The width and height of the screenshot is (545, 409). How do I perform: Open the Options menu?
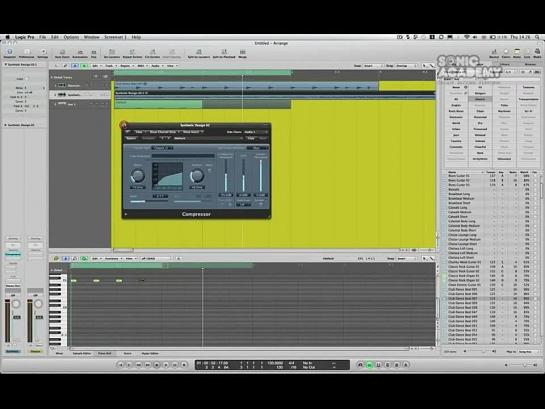coord(71,37)
